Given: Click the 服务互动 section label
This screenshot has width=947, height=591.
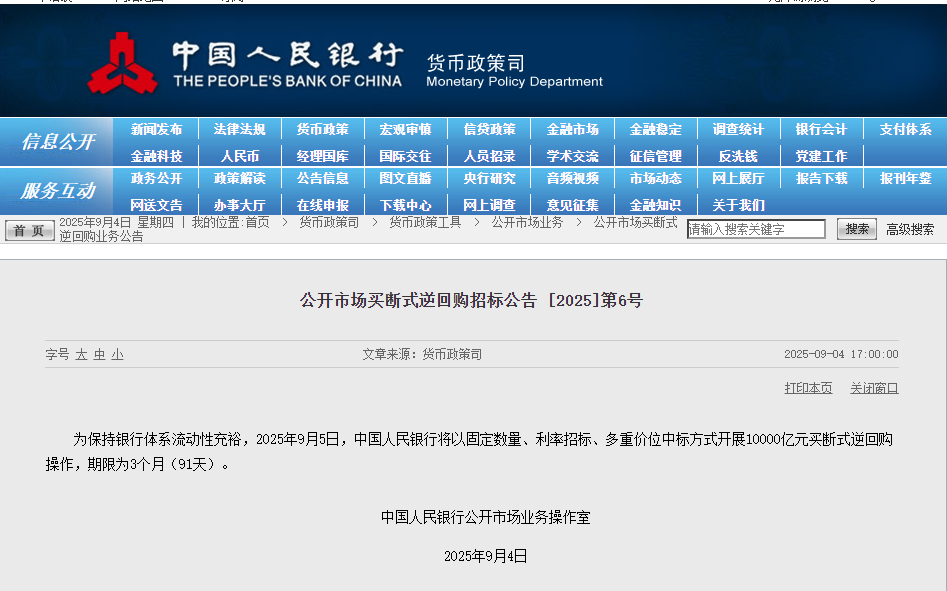Looking at the screenshot, I should tap(58, 191).
